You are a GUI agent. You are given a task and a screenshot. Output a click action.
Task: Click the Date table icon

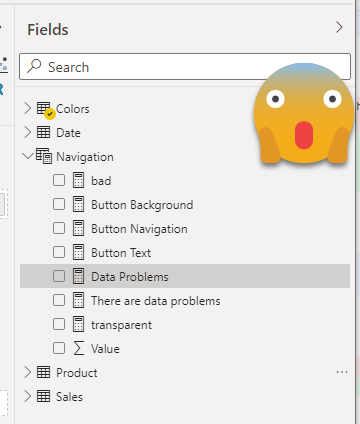43,132
